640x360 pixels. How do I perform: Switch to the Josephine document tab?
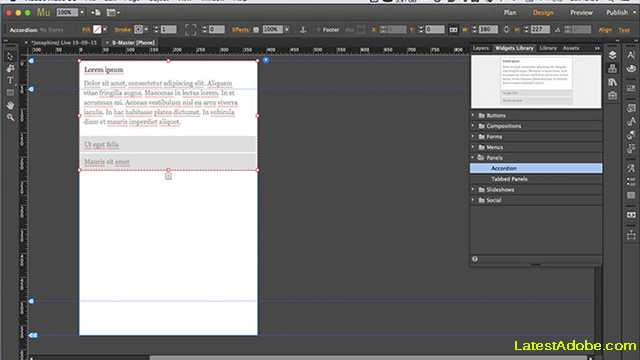point(64,43)
